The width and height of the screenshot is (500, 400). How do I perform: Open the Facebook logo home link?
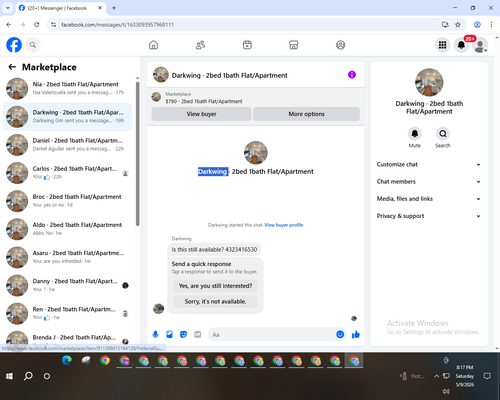pyautogui.click(x=14, y=45)
